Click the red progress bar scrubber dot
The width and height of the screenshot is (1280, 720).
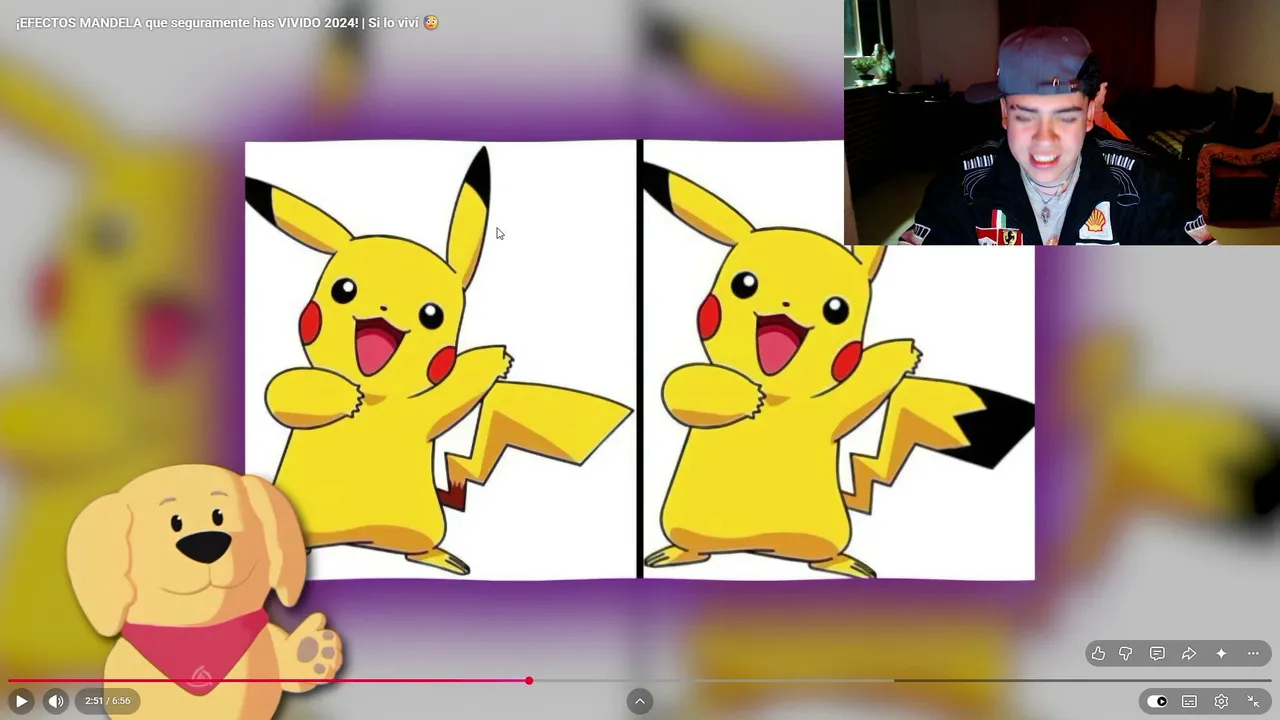tap(529, 681)
